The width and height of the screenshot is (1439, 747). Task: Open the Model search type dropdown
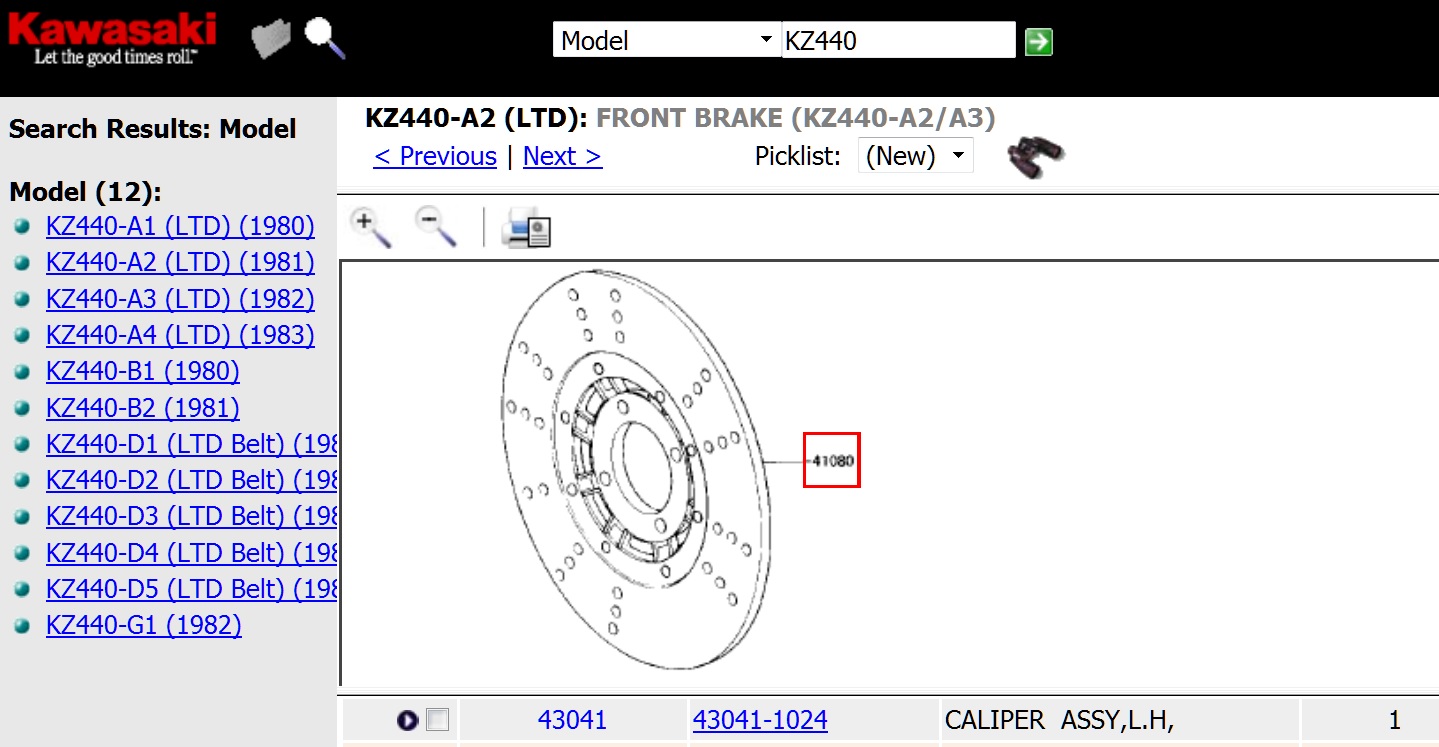[x=666, y=41]
